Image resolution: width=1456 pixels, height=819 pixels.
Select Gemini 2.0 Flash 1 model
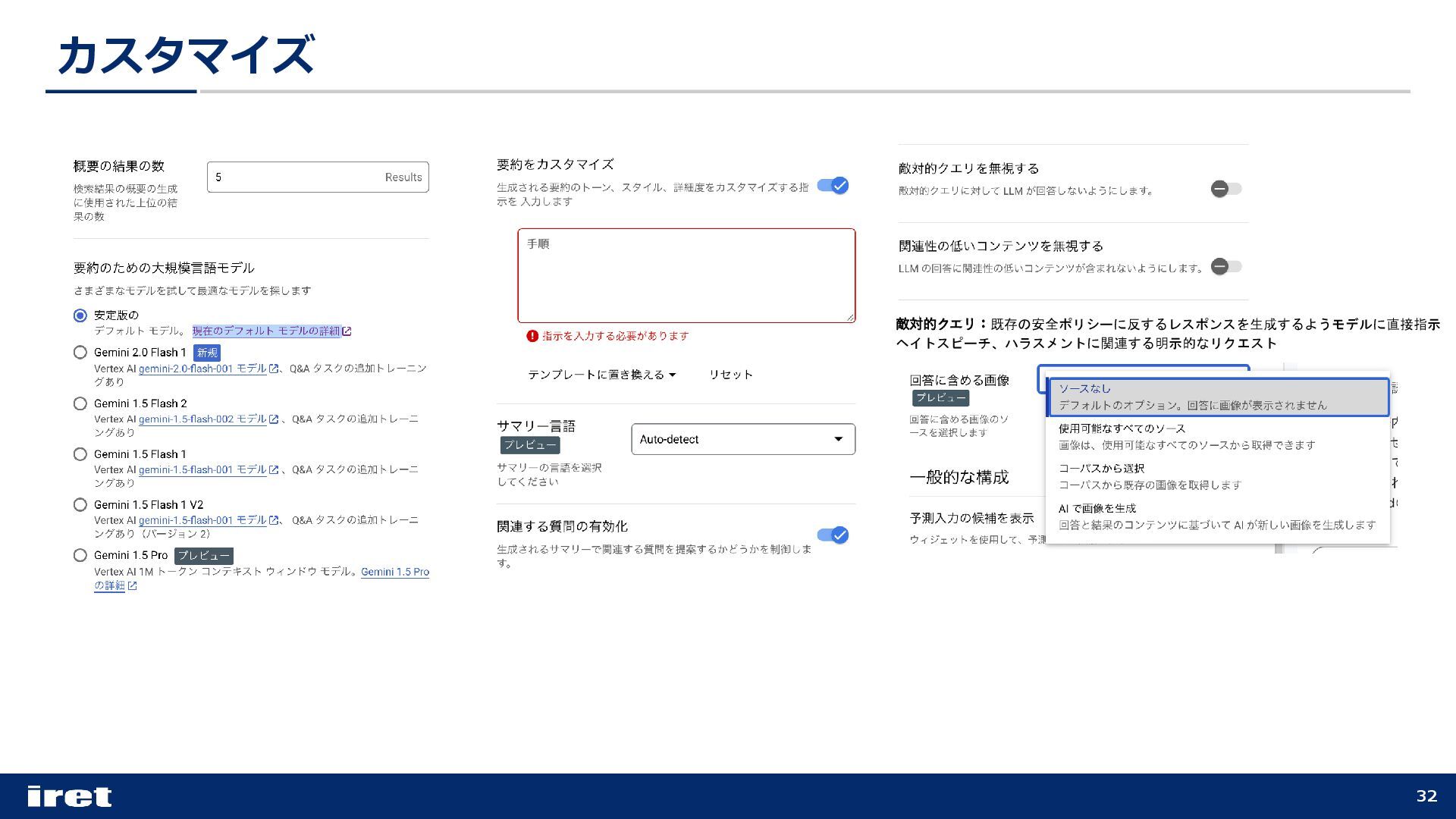80,353
